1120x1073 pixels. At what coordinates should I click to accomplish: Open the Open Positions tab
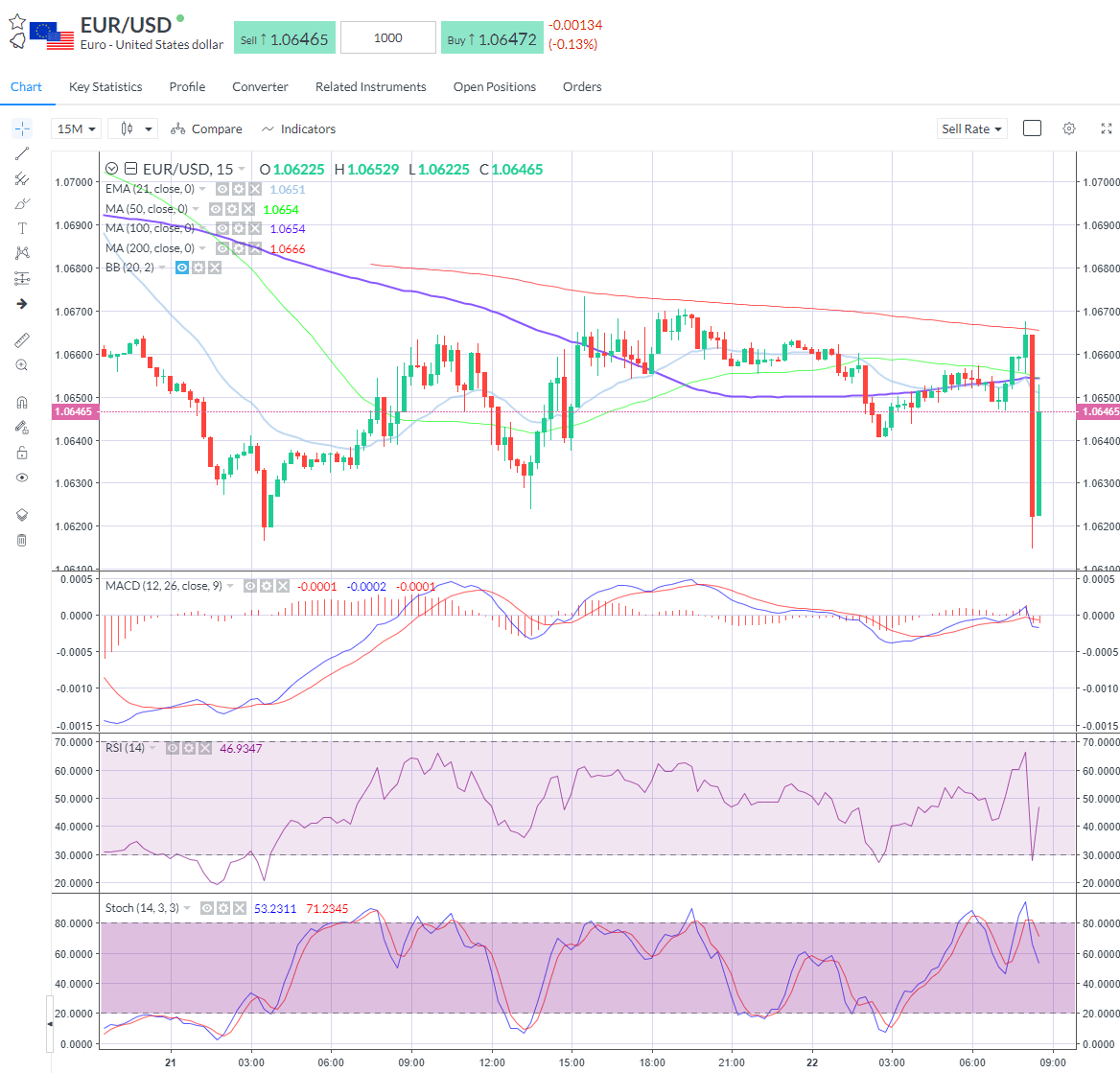tap(494, 86)
